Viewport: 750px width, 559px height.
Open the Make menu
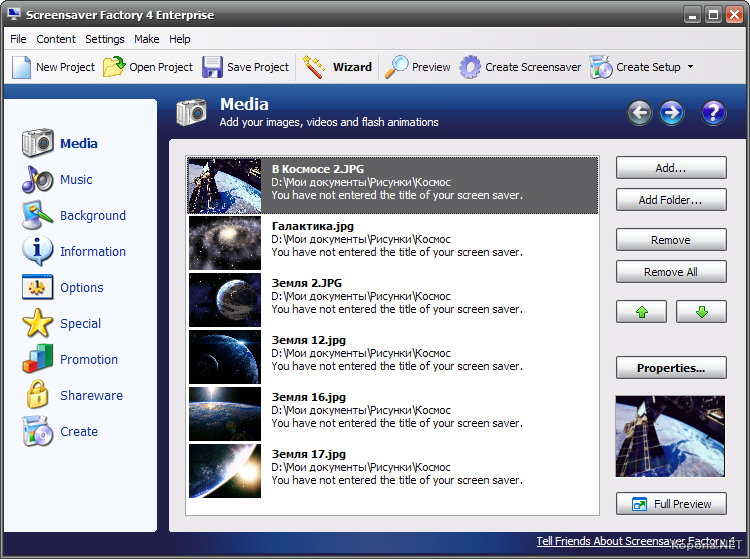(146, 39)
